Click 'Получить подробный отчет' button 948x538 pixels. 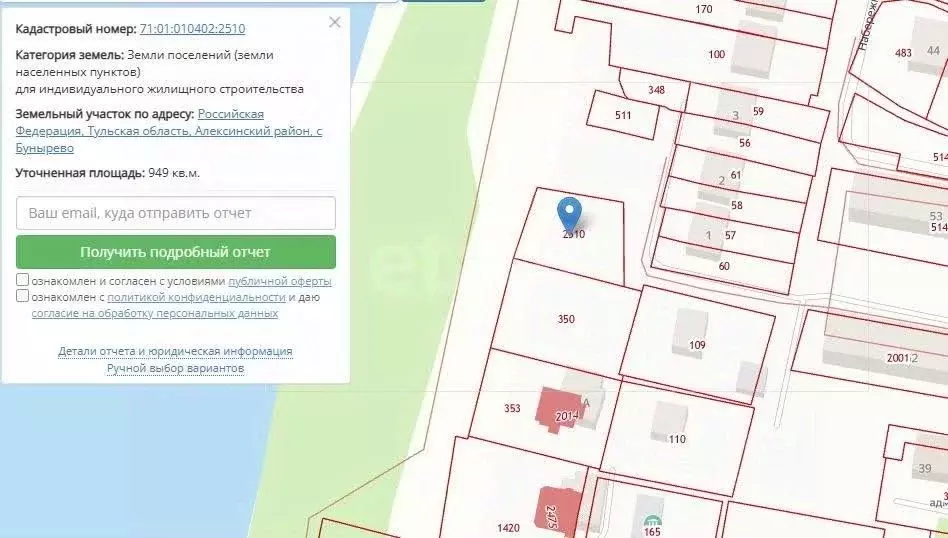[176, 252]
